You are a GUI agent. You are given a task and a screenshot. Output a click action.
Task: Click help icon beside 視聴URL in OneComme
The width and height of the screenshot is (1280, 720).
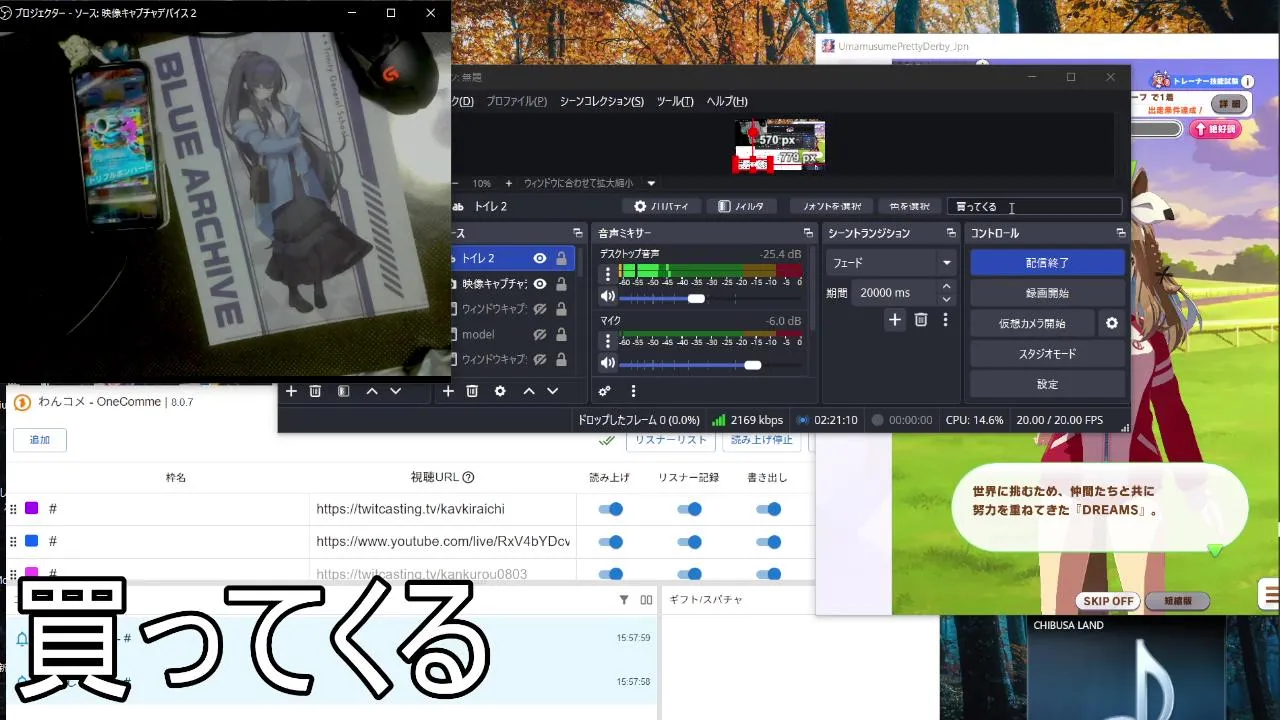tap(468, 477)
